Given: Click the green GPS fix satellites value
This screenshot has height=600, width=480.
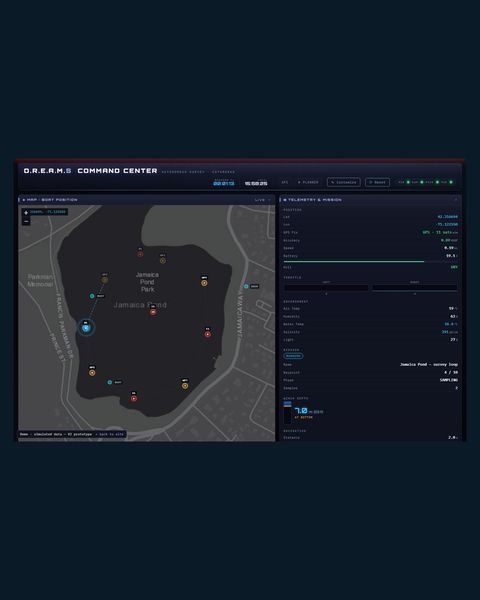Looking at the screenshot, I should pos(440,232).
